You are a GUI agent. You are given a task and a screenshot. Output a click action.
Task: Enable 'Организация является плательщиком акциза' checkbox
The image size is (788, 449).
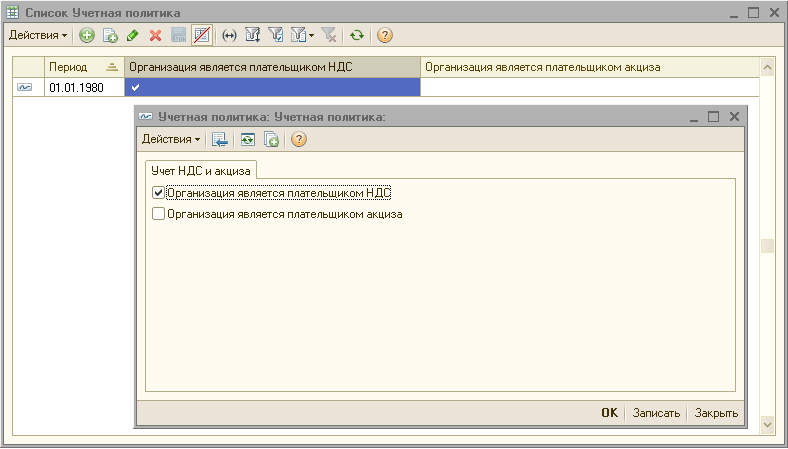coord(157,213)
